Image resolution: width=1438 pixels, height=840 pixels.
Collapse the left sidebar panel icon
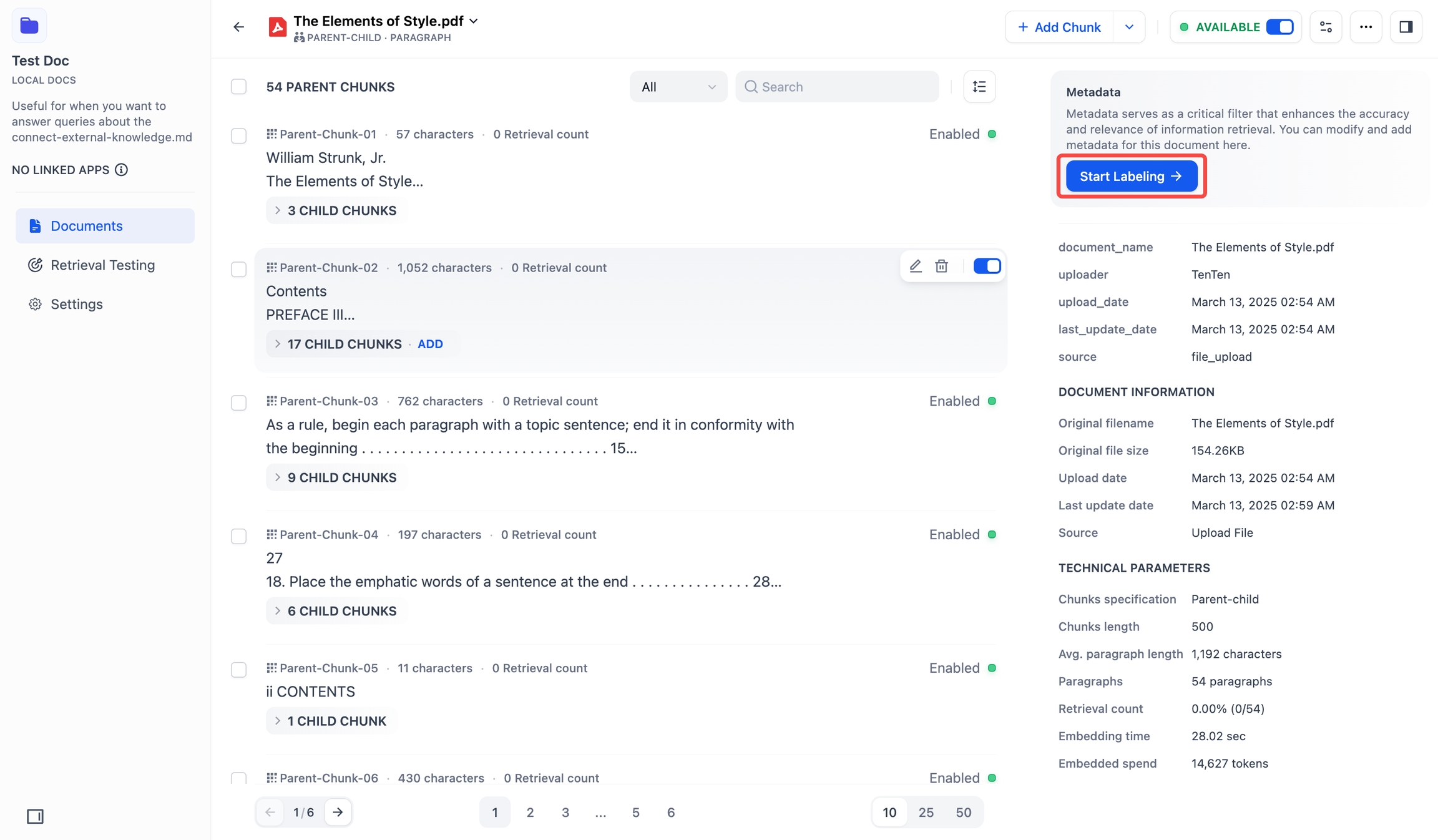click(x=35, y=816)
